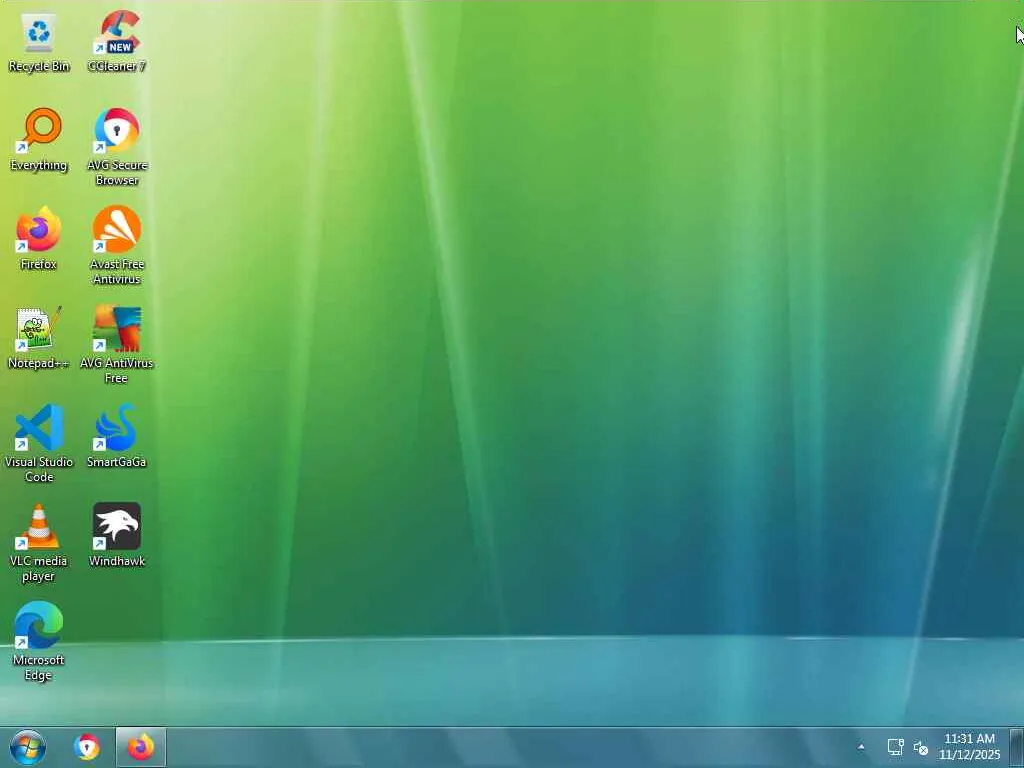Select the Visual Studio Code shortcut
Image resolution: width=1024 pixels, height=768 pixels.
coord(39,444)
